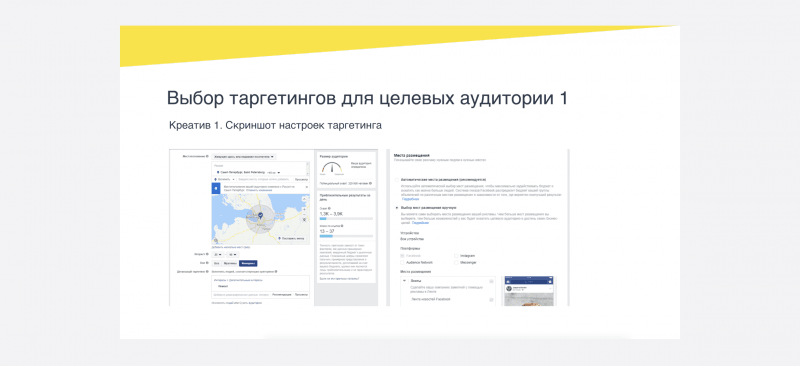Click Browse button in detailed targeting box
This screenshot has height=366, width=800.
[x=301, y=295]
